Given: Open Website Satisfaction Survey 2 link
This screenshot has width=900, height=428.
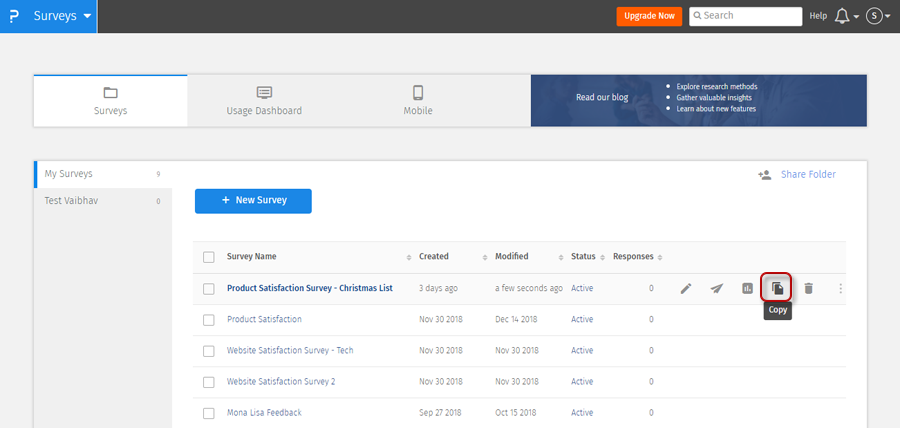Looking at the screenshot, I should tap(281, 382).
